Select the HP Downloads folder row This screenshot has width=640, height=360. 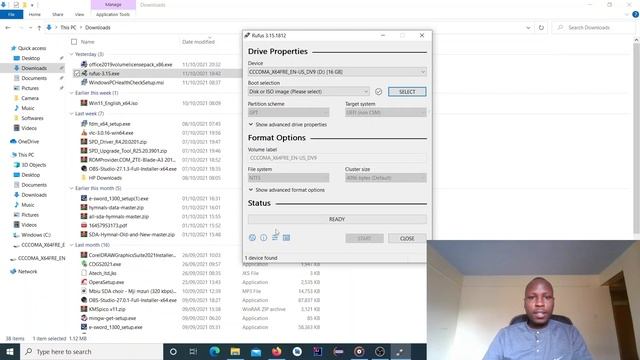point(105,178)
